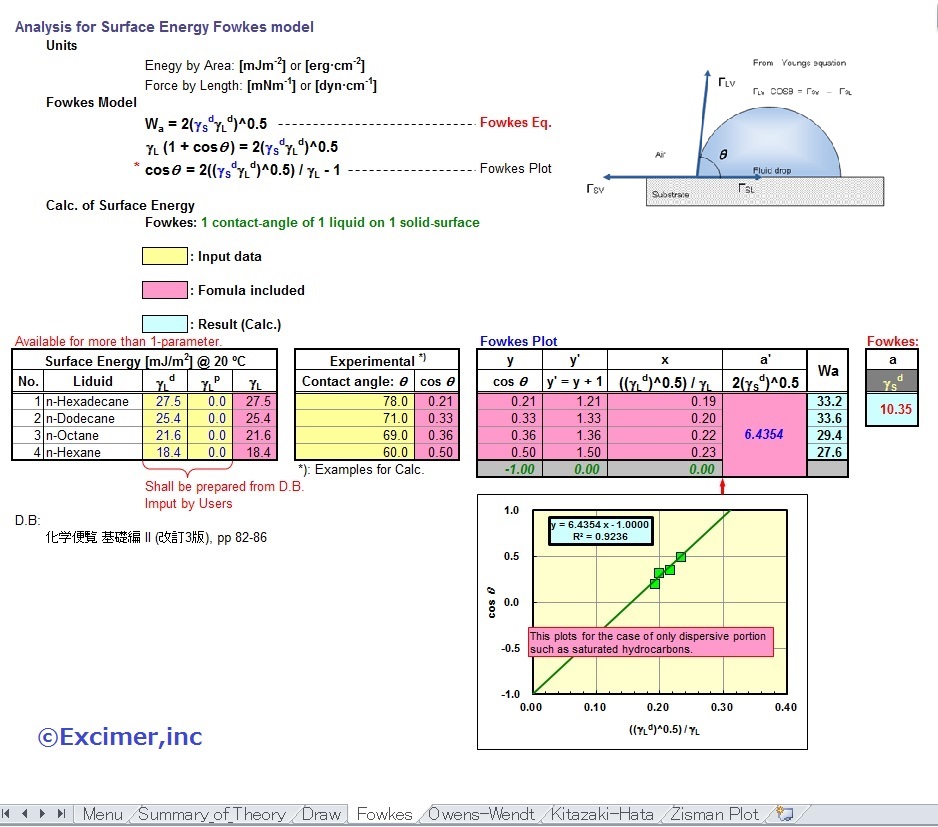
Task: Click the yellow Input data swatch
Action: [165, 257]
